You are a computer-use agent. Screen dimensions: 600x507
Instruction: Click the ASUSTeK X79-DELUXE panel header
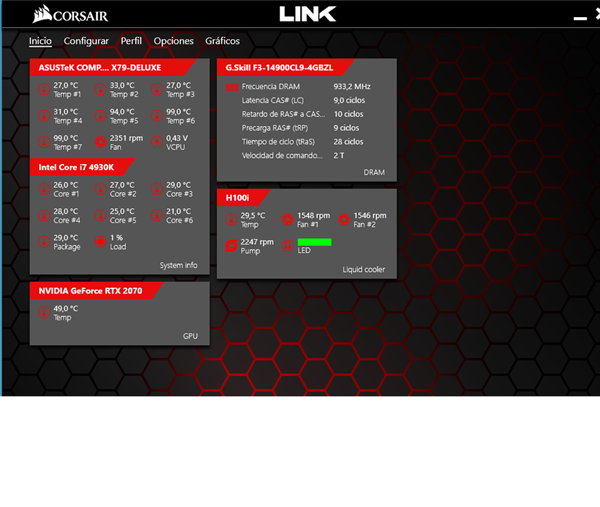pos(112,68)
